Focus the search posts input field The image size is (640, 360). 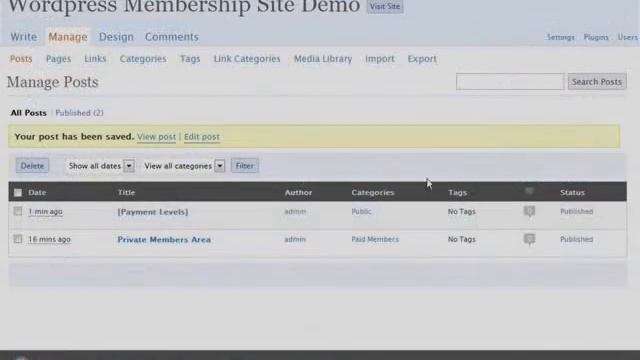pos(510,82)
